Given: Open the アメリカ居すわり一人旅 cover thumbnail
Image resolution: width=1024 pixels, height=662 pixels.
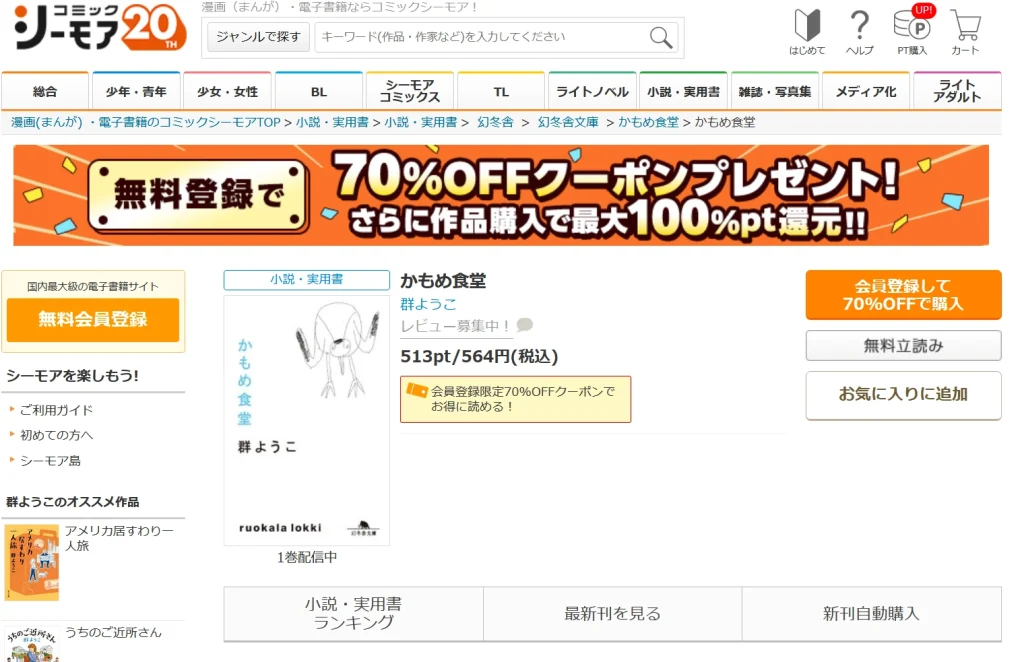Looking at the screenshot, I should [32, 562].
